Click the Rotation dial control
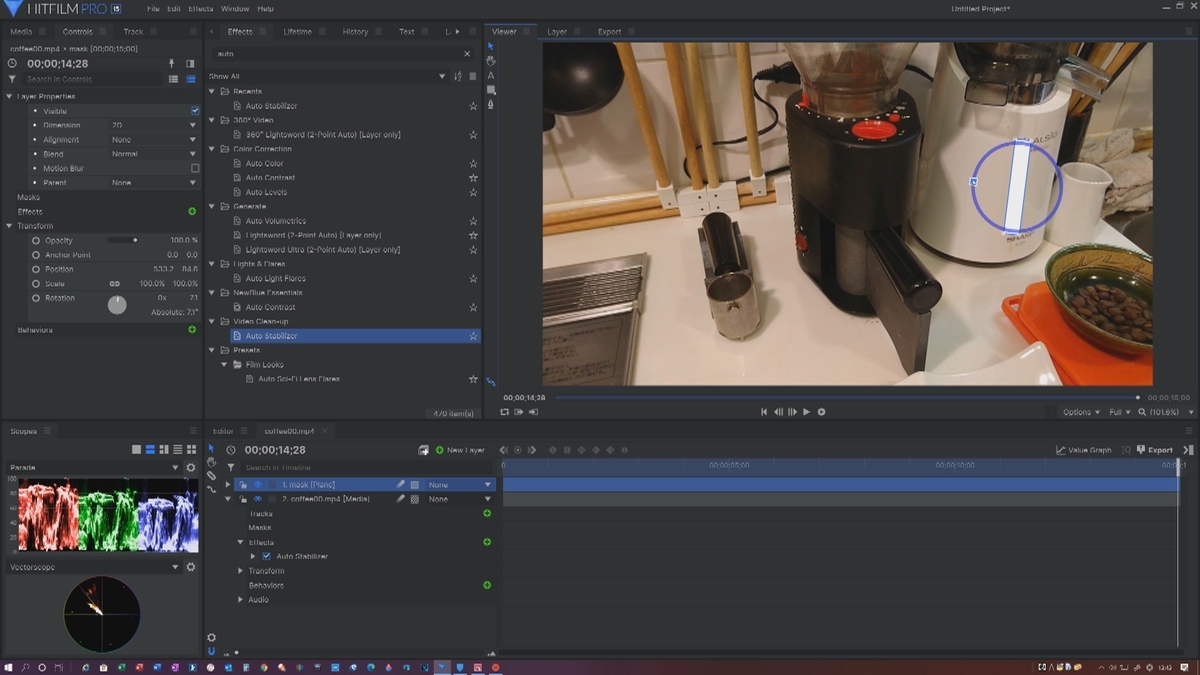This screenshot has height=675, width=1200. [117, 305]
